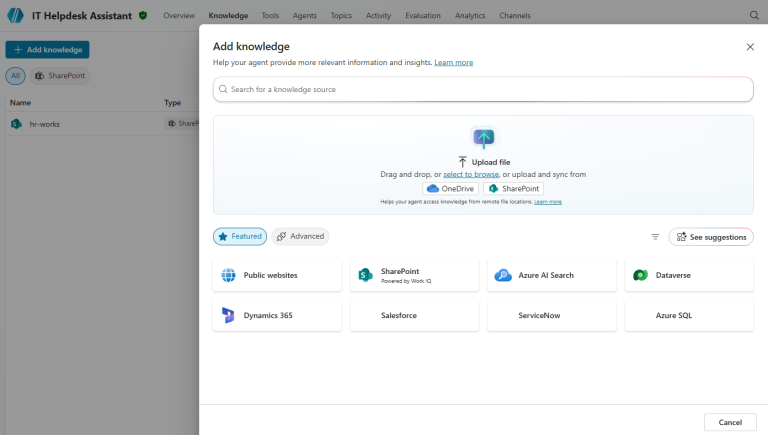This screenshot has height=435, width=768.
Task: Click the Type column header
Action: coord(172,103)
